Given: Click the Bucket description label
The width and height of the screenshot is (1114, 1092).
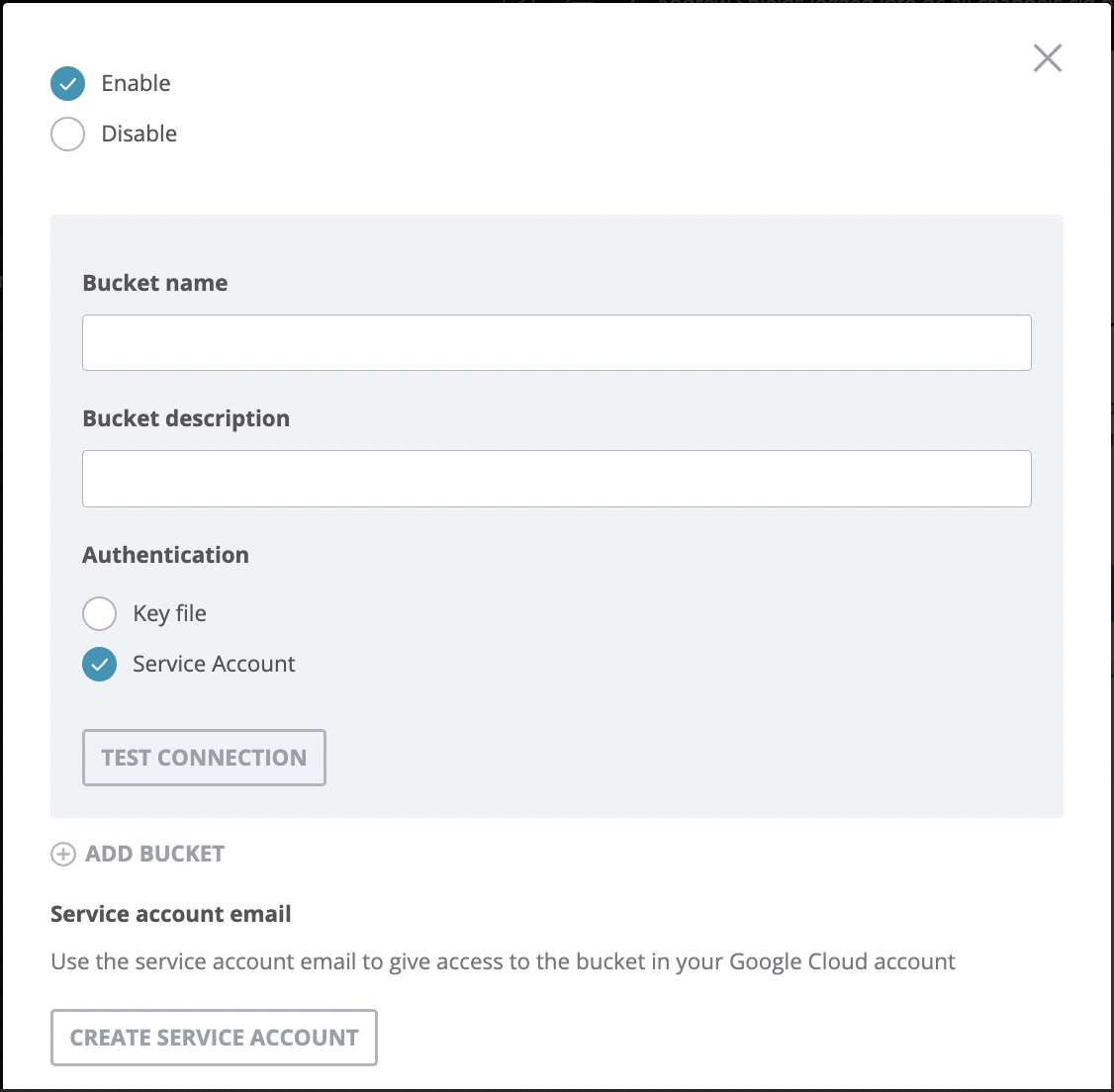Looking at the screenshot, I should tap(186, 418).
